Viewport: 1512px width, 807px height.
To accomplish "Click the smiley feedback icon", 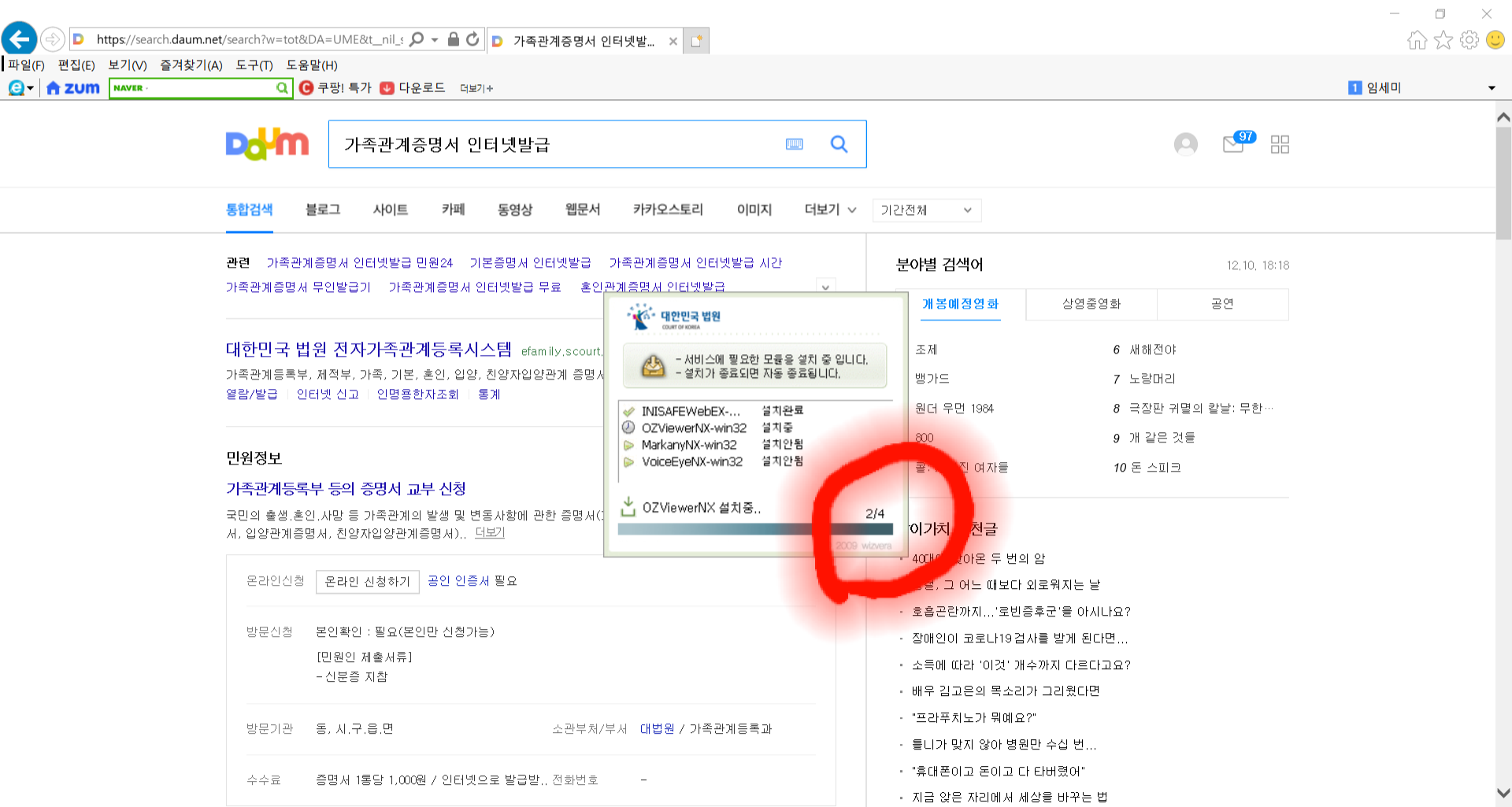I will coord(1495,40).
